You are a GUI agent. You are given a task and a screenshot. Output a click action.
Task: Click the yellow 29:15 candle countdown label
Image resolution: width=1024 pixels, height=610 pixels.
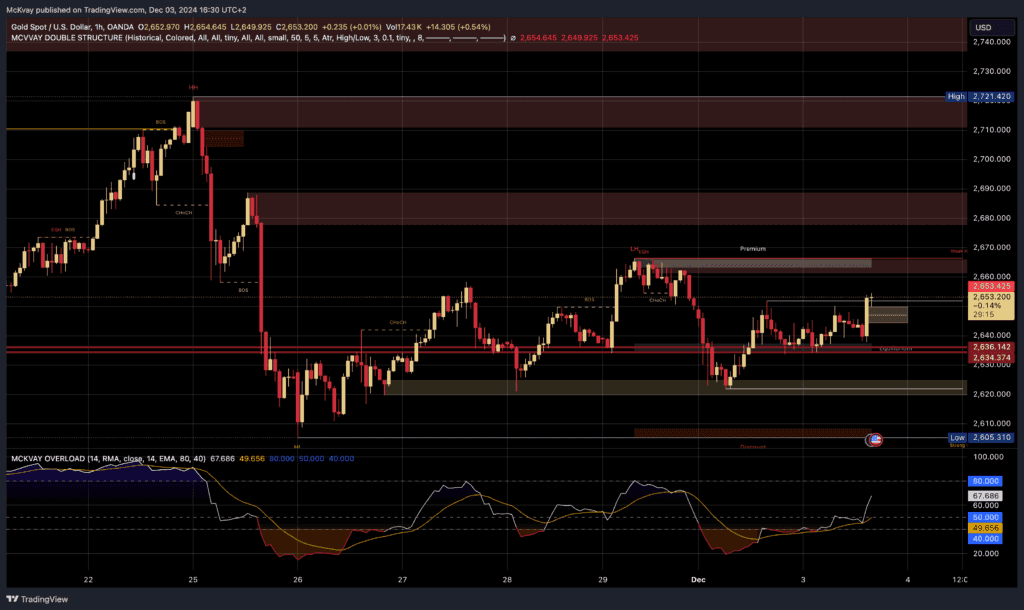(986, 314)
